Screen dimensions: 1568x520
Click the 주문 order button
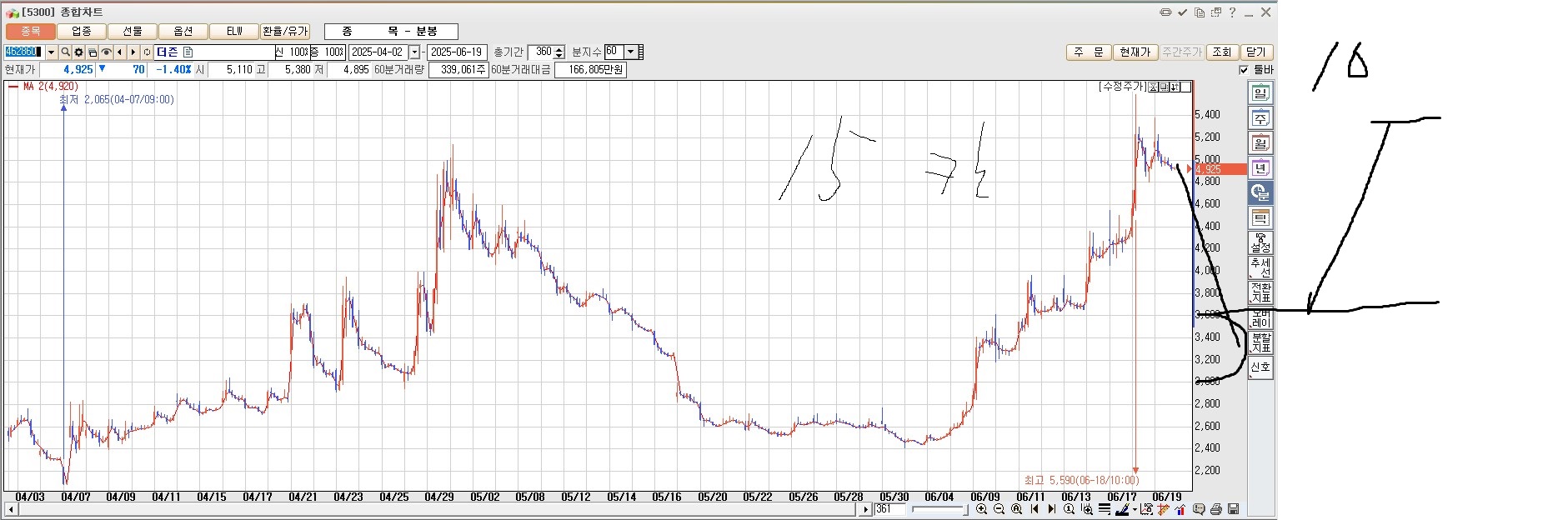coord(1088,52)
